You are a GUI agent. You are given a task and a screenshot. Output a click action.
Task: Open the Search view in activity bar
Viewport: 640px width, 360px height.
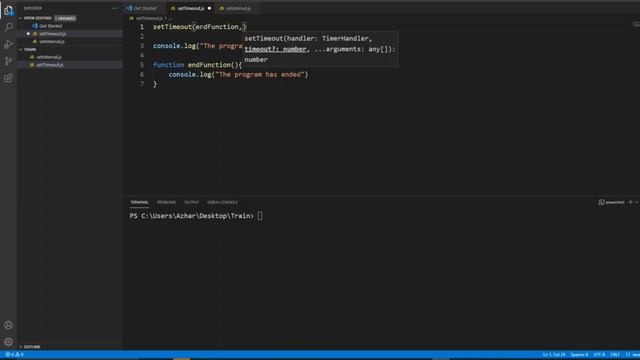point(9,27)
